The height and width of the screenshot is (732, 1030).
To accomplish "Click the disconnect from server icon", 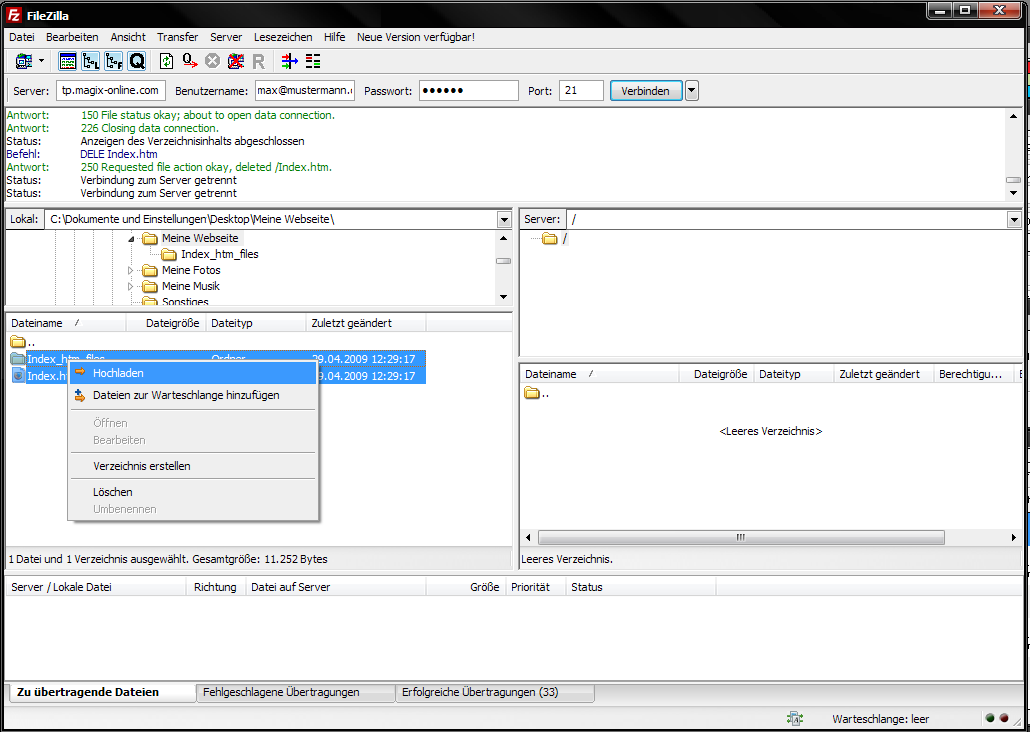I will coord(235,61).
